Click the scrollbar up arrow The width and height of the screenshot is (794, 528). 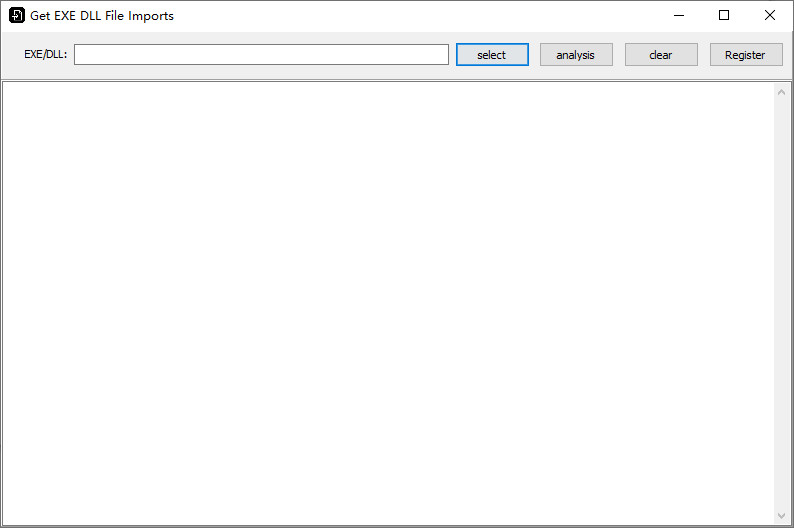(x=781, y=92)
